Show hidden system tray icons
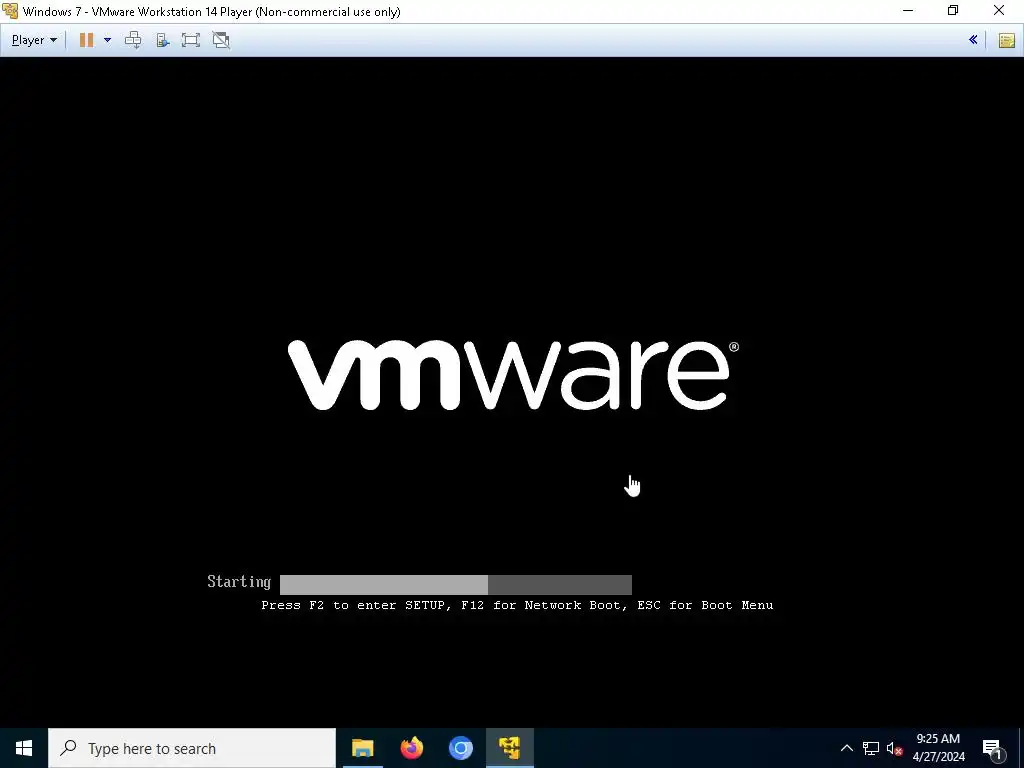This screenshot has height=768, width=1024. 846,748
